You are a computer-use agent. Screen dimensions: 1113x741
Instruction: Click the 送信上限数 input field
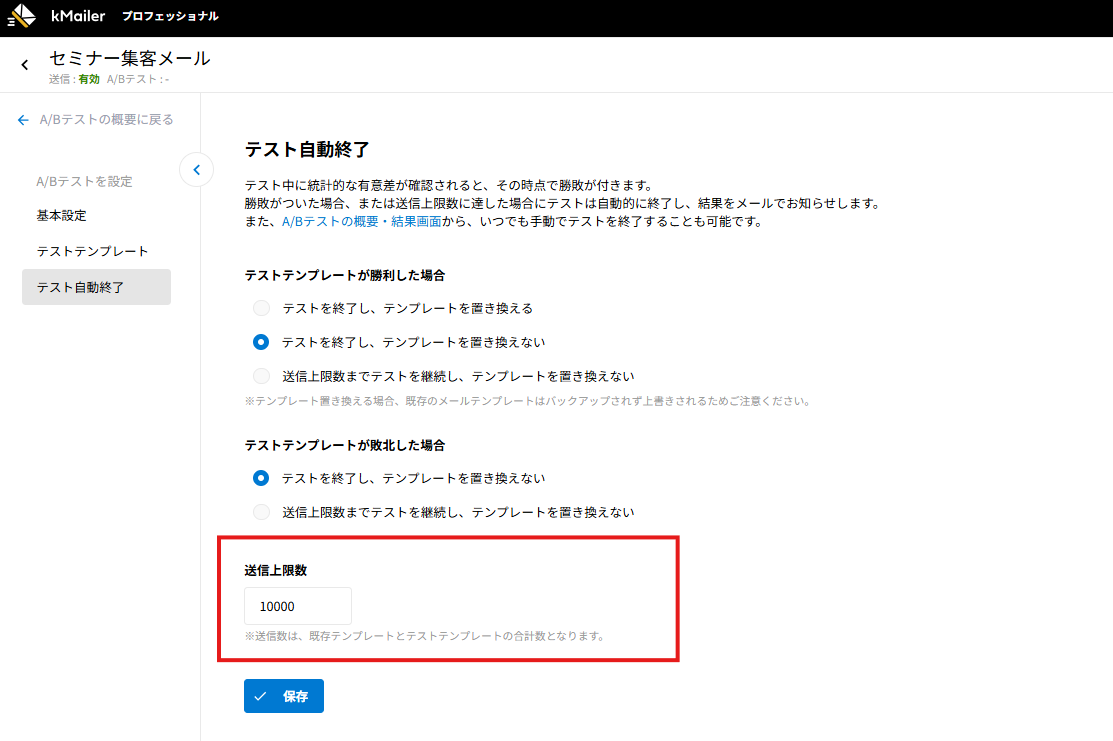point(297,606)
